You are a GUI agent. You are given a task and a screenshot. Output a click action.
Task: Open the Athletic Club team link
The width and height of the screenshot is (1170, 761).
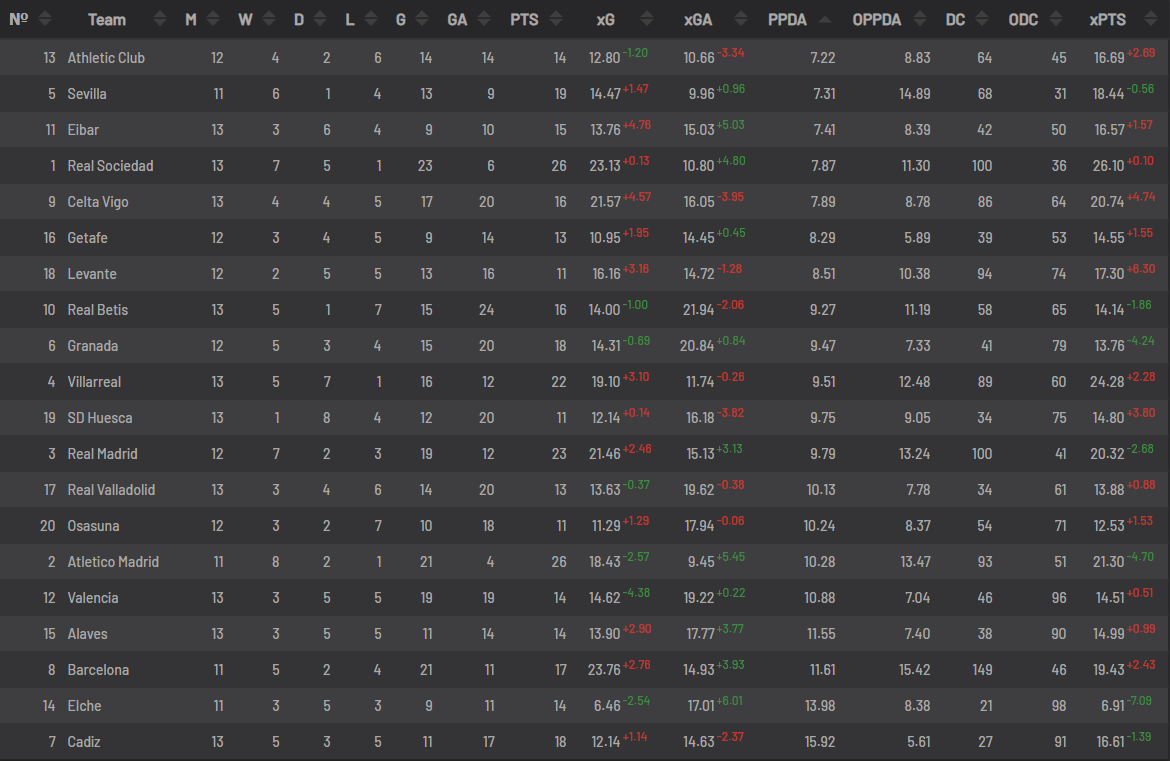point(106,57)
